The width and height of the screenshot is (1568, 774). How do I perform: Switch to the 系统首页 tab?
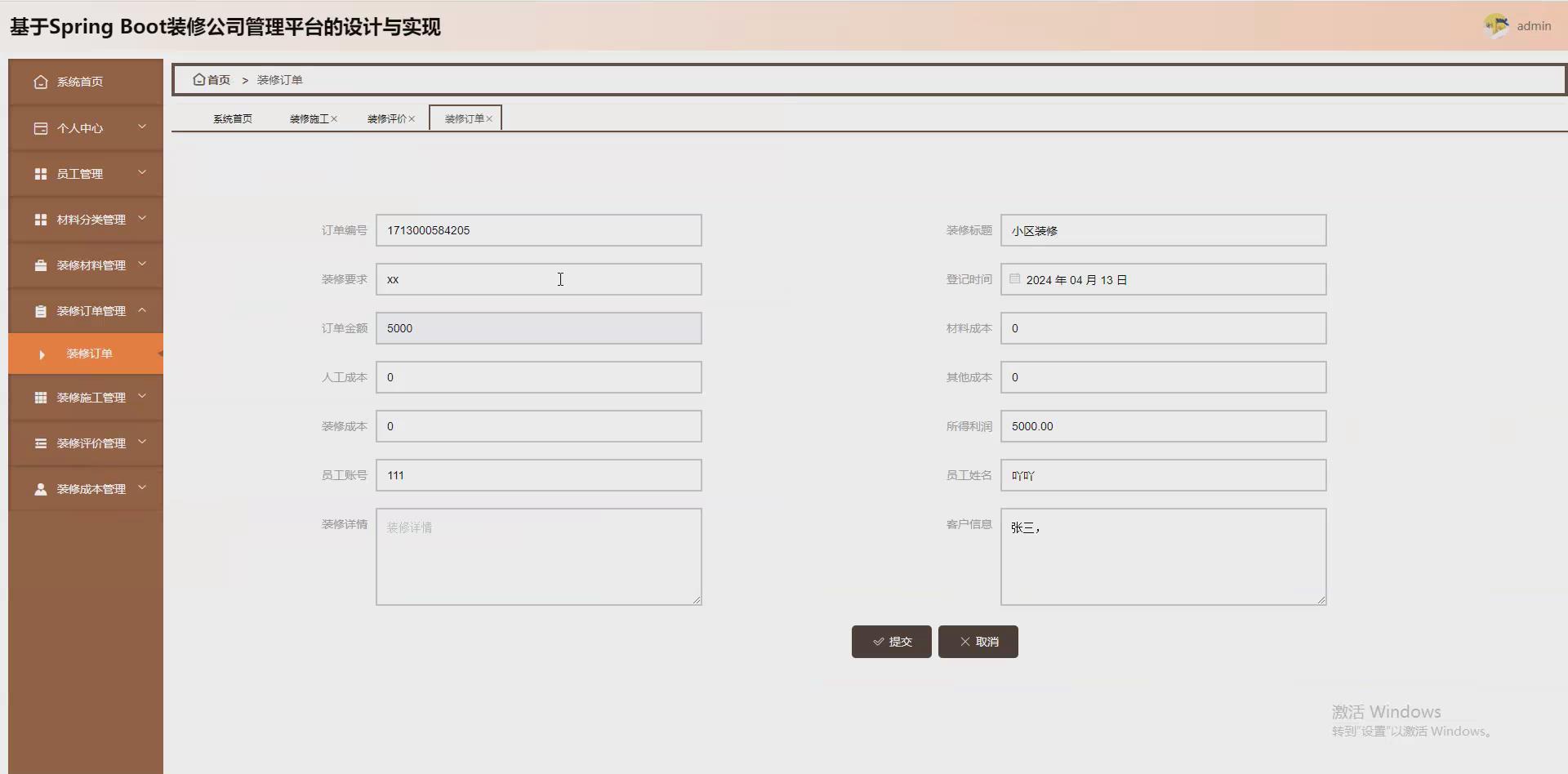coord(233,119)
